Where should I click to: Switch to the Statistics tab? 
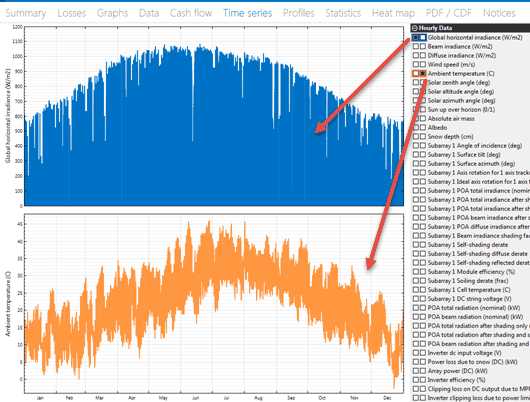coord(343,13)
